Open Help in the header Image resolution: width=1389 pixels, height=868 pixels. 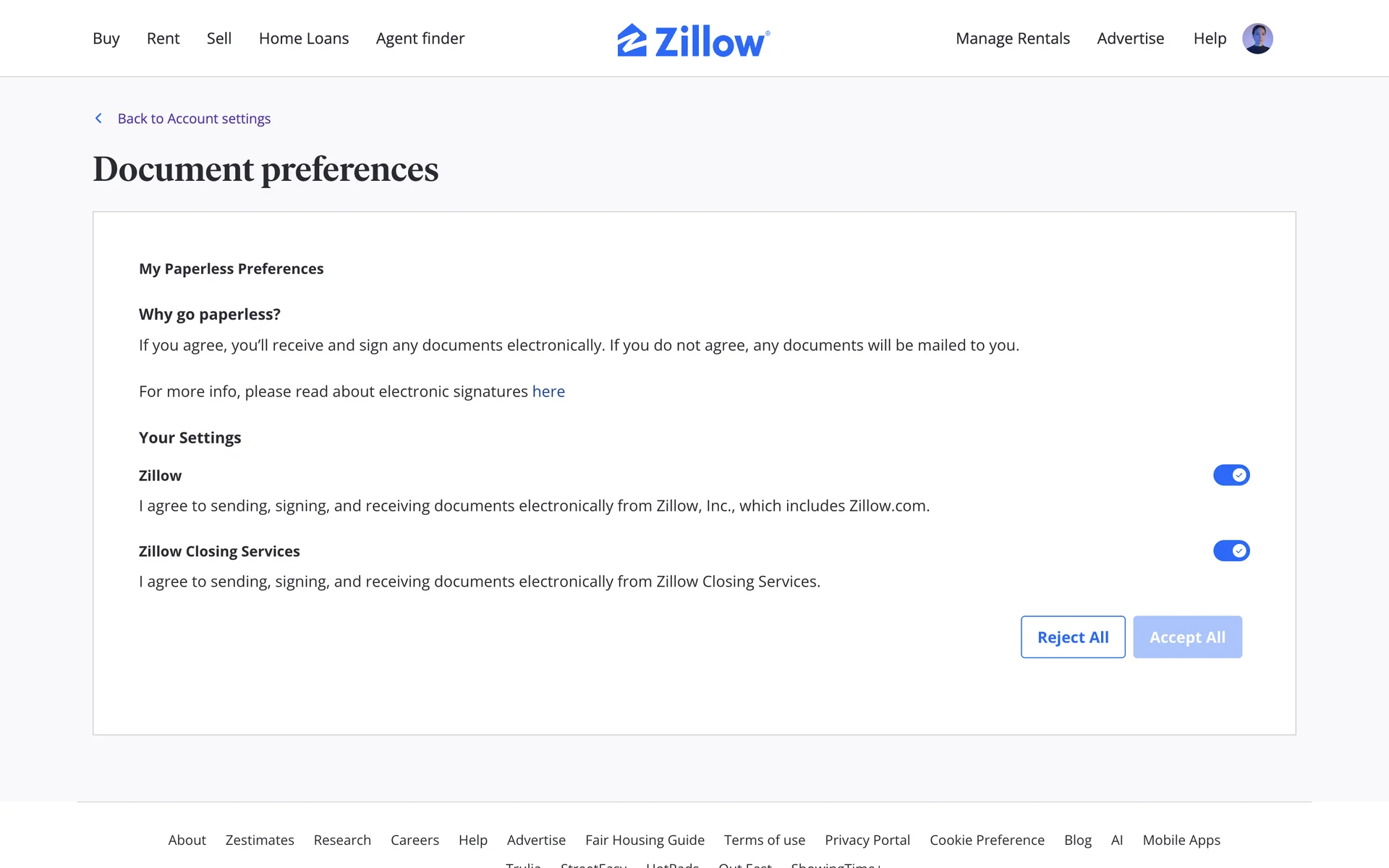click(1210, 38)
